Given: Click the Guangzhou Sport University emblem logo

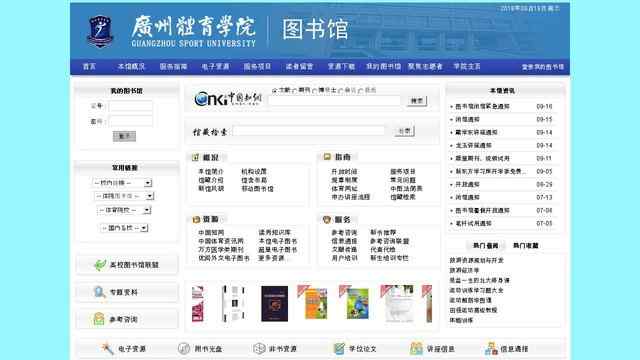Looking at the screenshot, I should (100, 31).
